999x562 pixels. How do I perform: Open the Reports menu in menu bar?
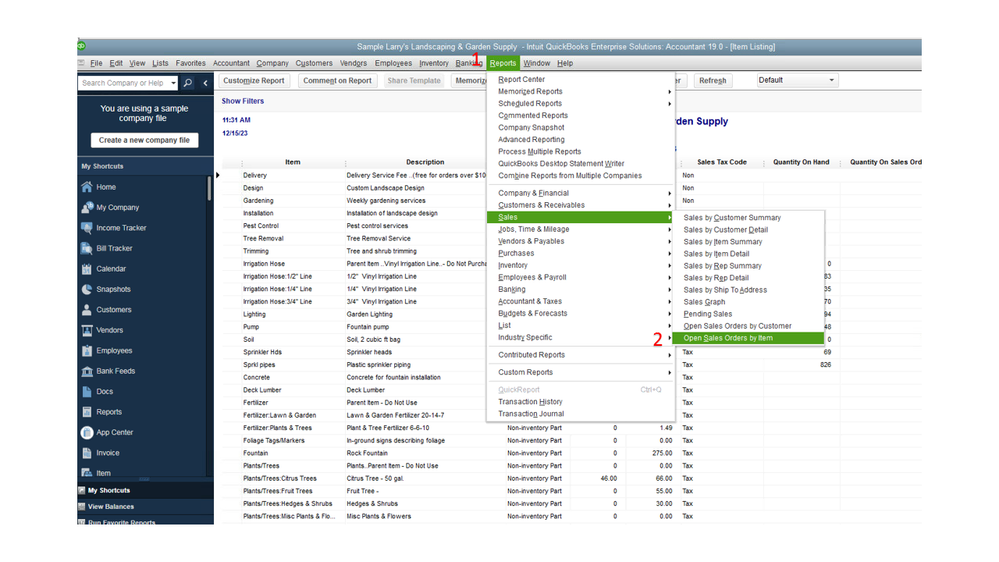(x=503, y=63)
